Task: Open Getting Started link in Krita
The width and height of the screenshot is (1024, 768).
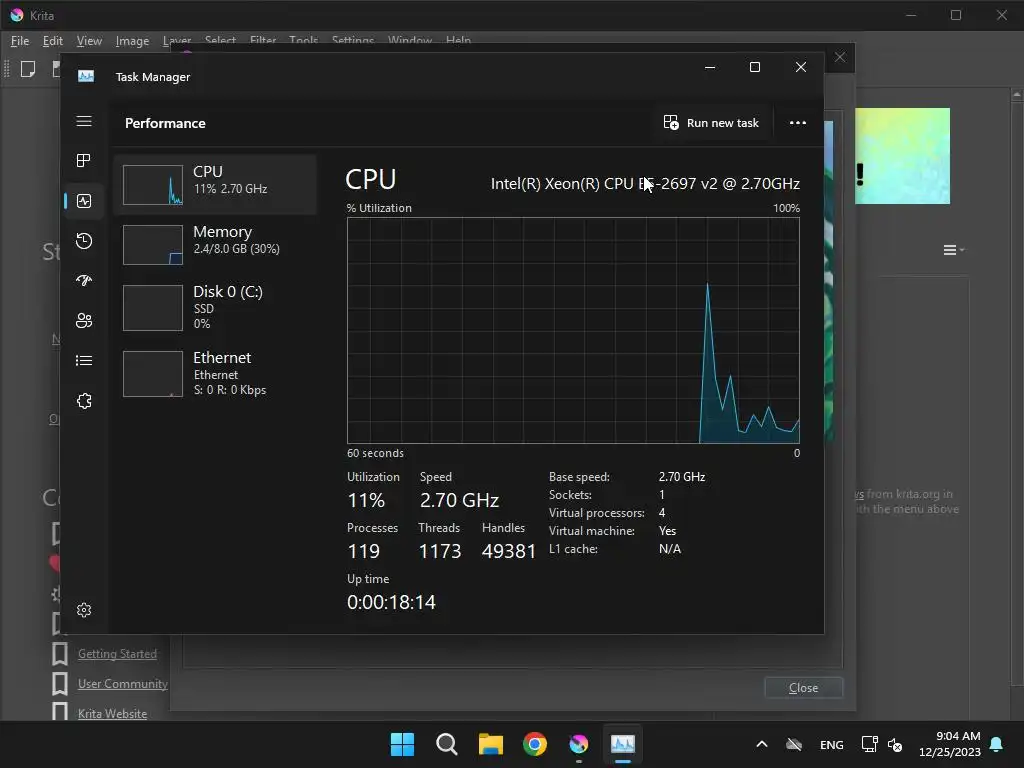Action: click(117, 654)
